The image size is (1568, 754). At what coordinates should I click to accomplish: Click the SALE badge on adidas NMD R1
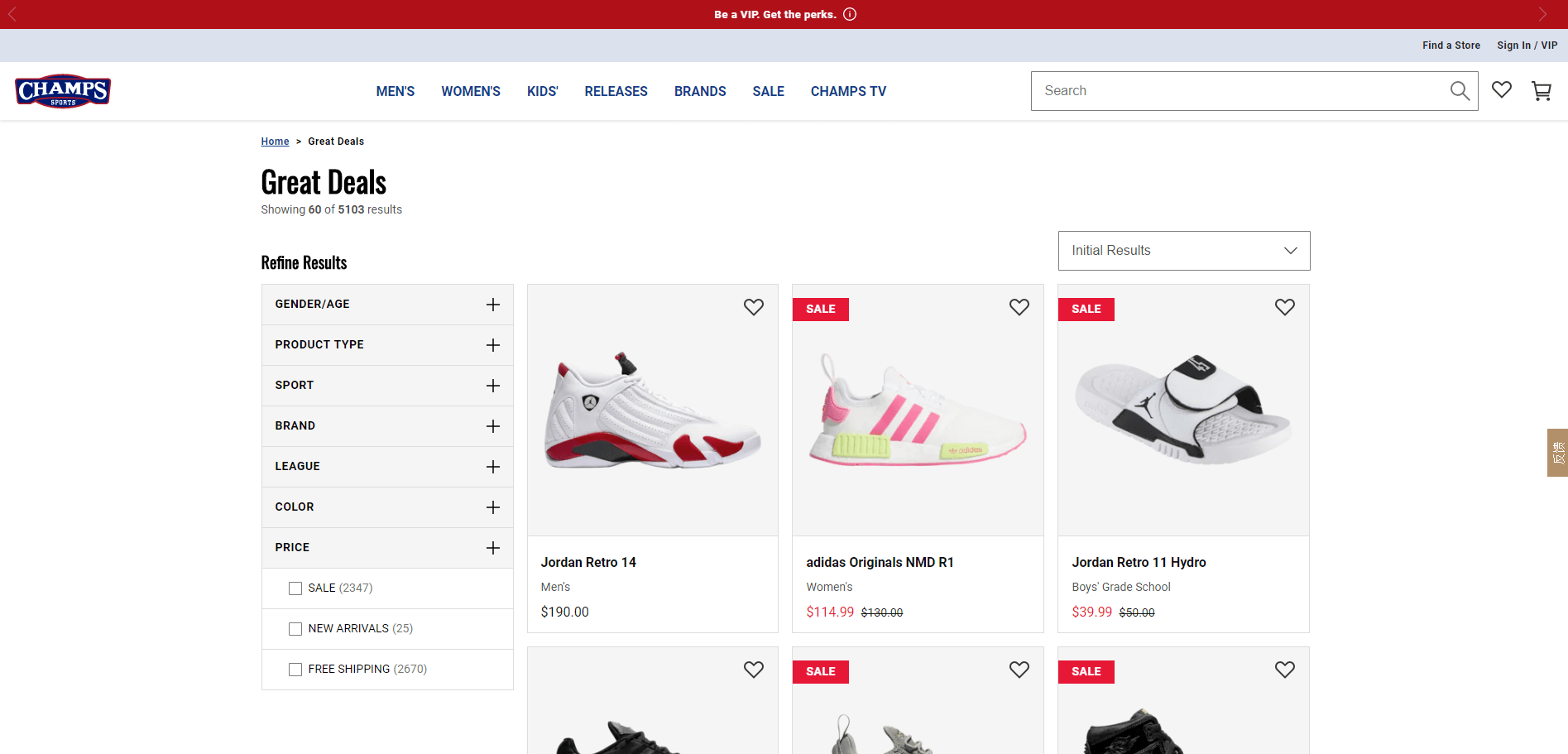pos(821,310)
